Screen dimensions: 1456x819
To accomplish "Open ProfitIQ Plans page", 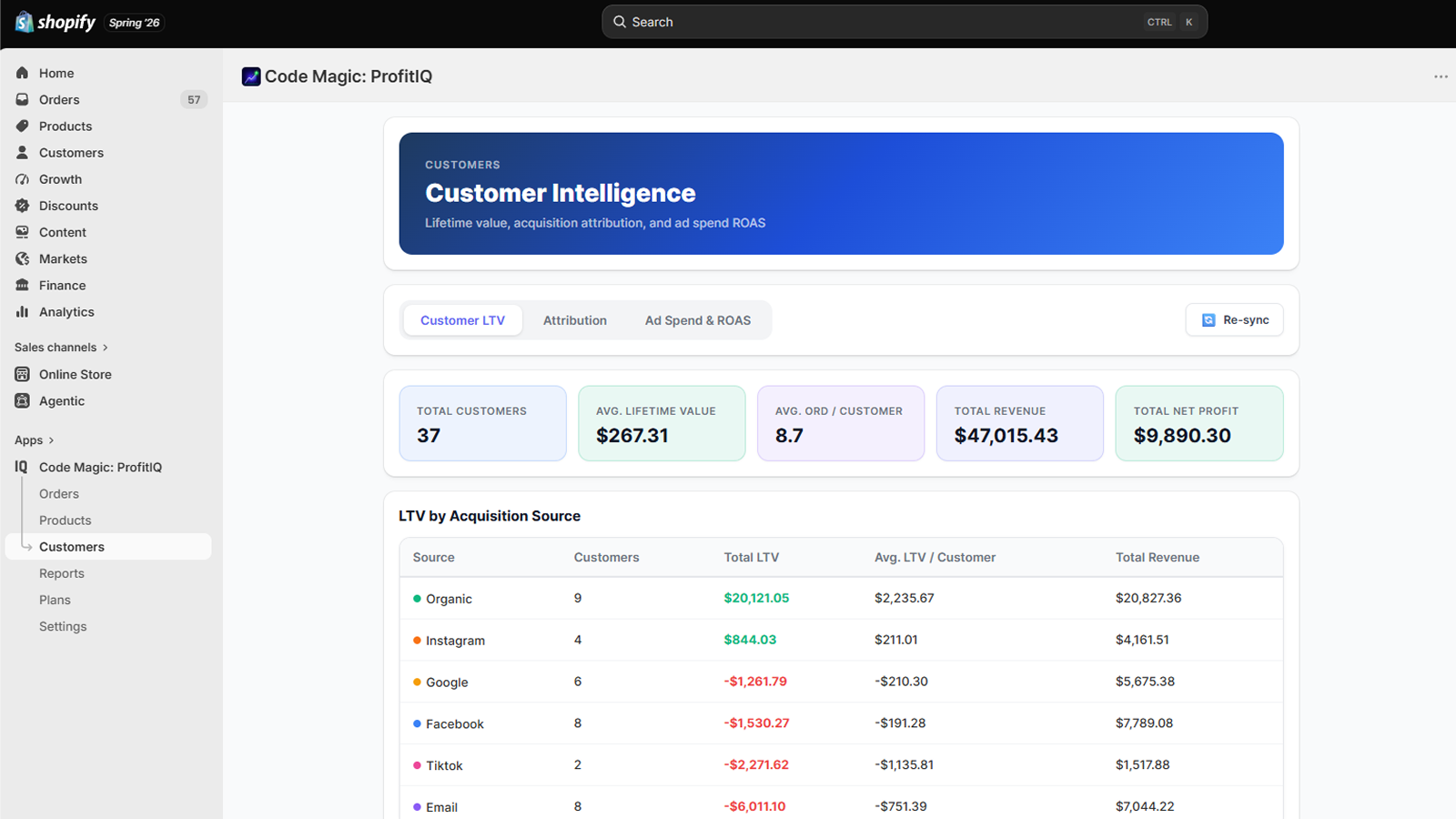I will [x=55, y=600].
